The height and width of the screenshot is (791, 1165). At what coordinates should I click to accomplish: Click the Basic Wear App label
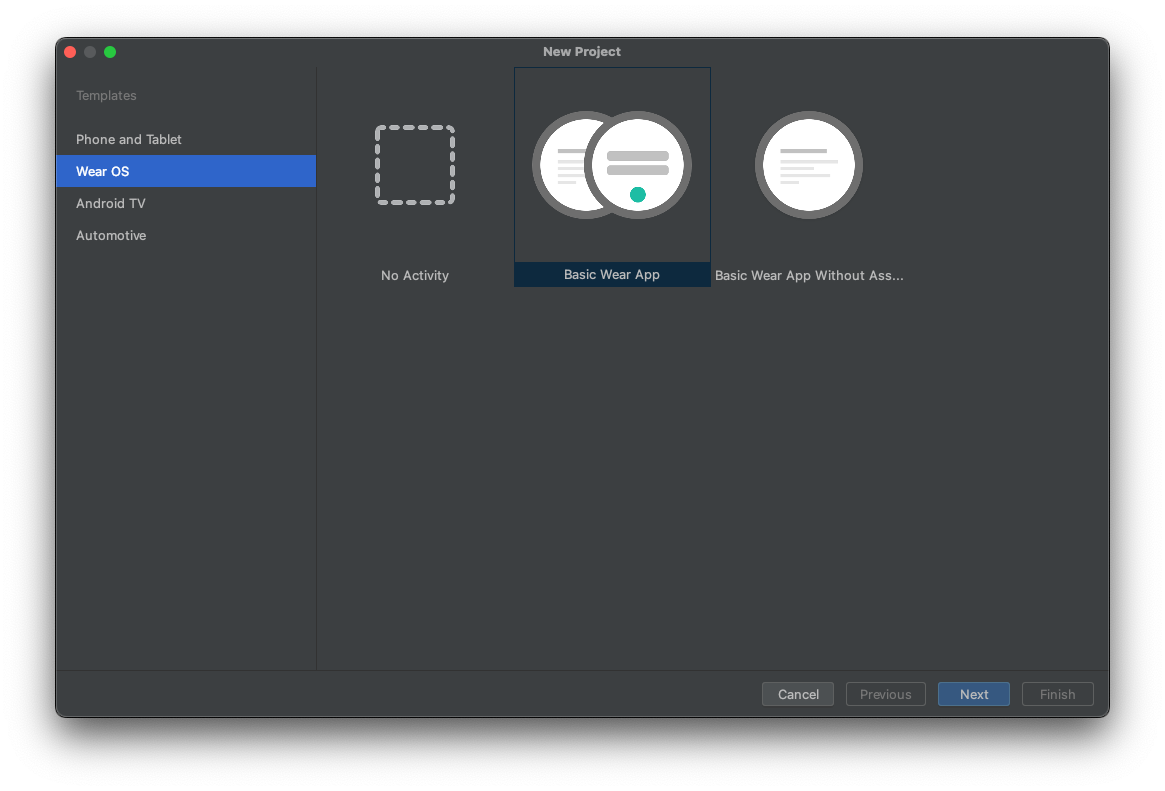tap(612, 275)
